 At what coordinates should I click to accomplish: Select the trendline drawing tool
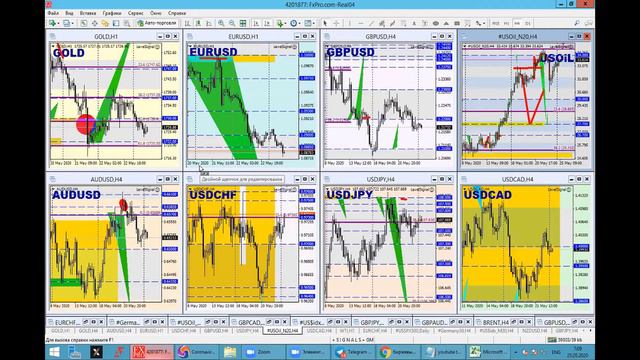371,23
